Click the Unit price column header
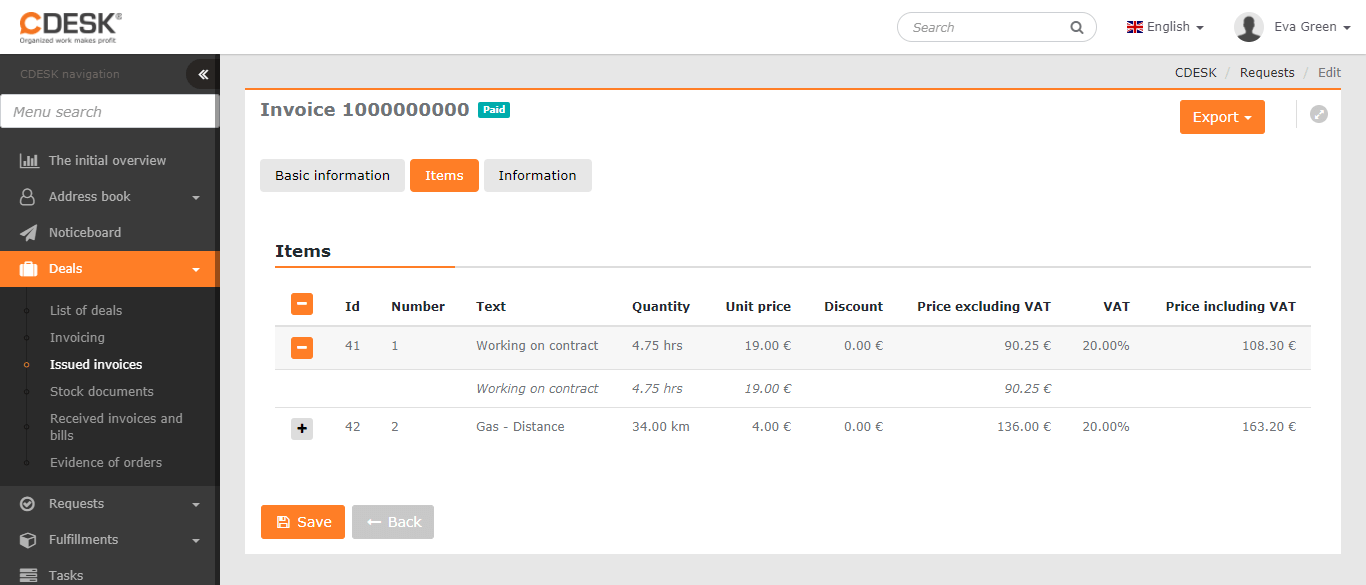Screen dimensions: 1366x585 758,307
